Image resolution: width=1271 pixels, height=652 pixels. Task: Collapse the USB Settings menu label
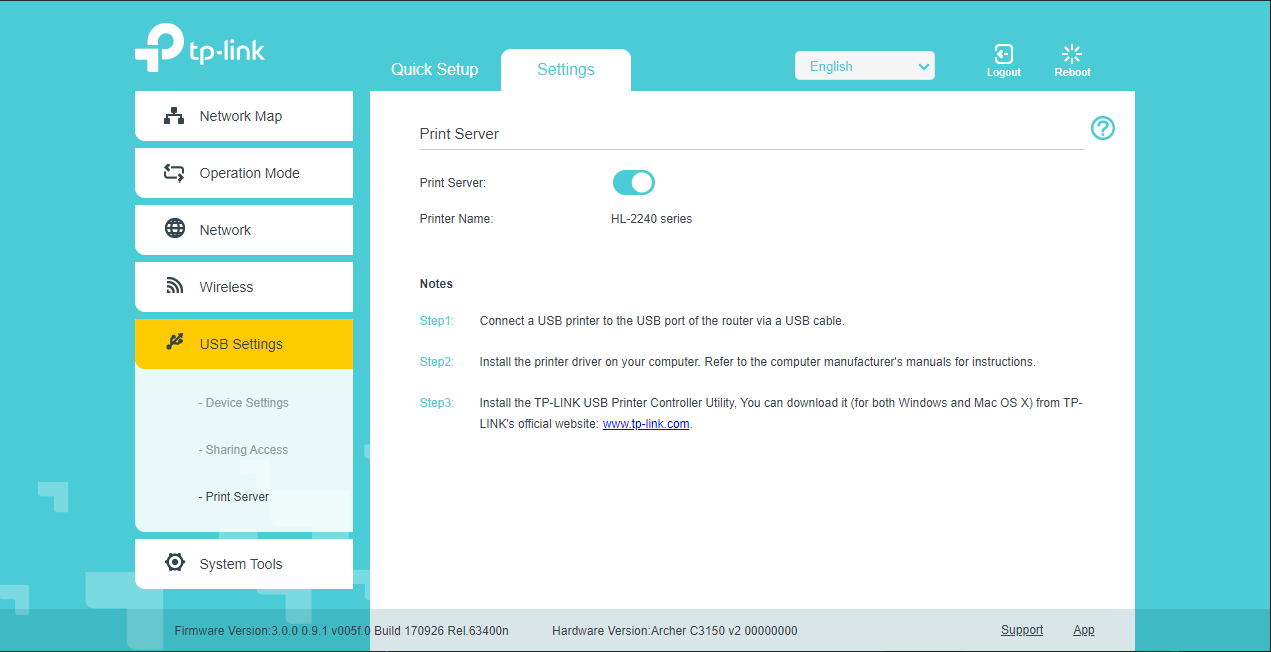point(241,344)
